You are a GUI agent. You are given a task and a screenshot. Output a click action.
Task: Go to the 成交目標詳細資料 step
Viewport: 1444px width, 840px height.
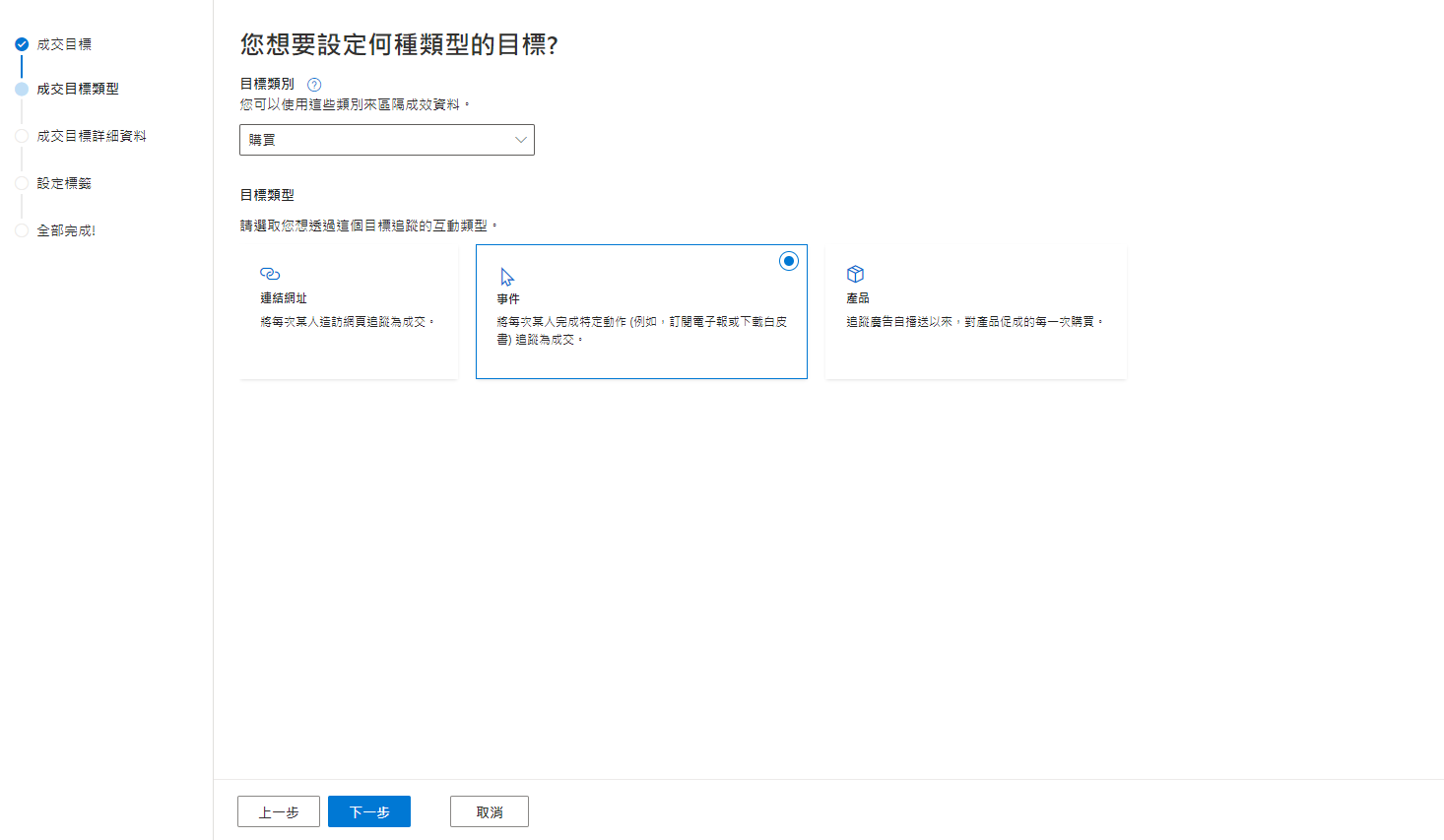tap(92, 136)
